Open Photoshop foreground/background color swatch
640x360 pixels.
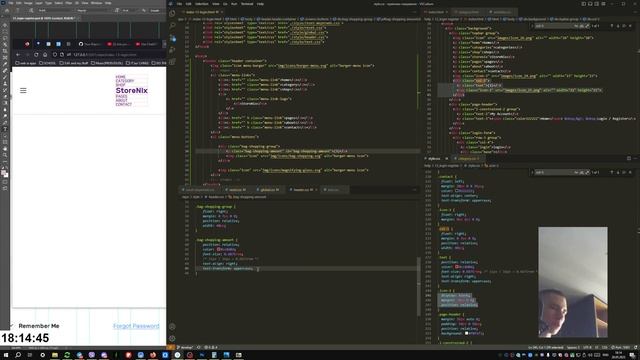4,173
